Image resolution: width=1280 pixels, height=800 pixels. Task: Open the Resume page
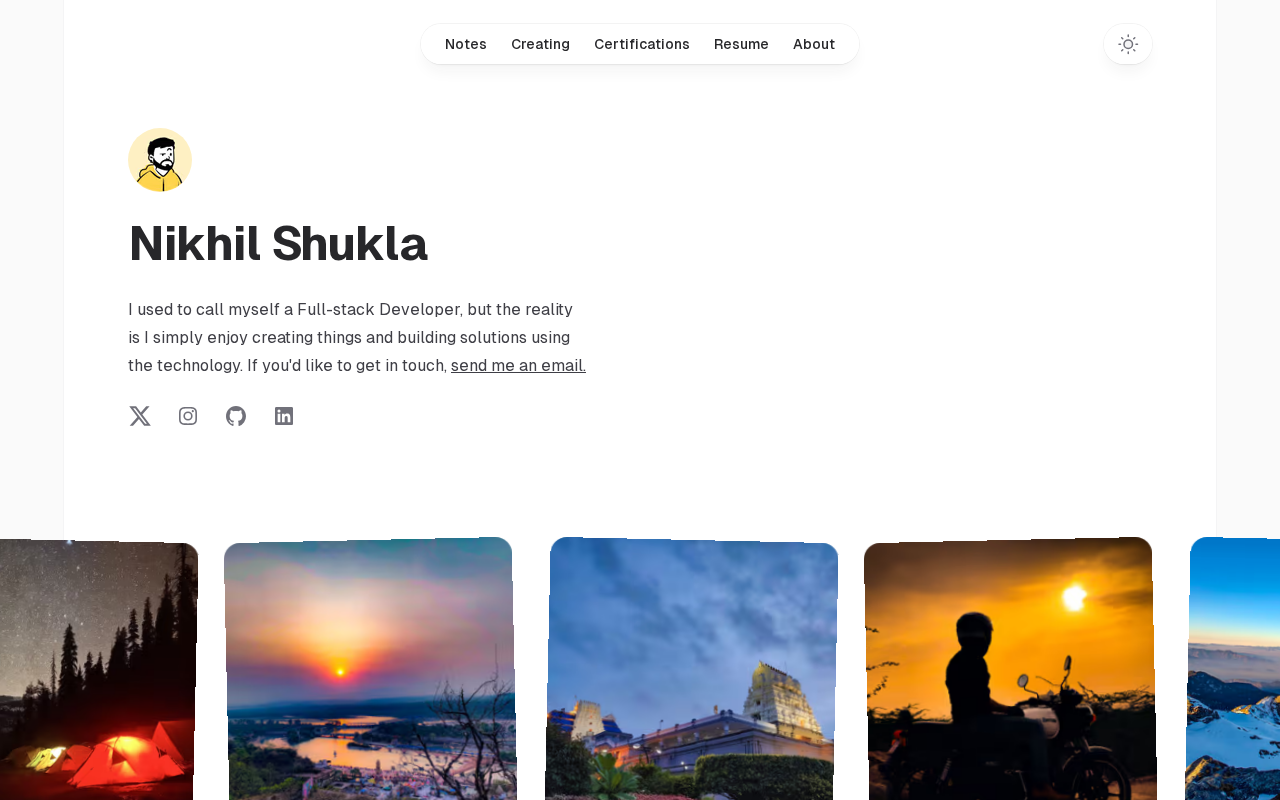tap(741, 44)
